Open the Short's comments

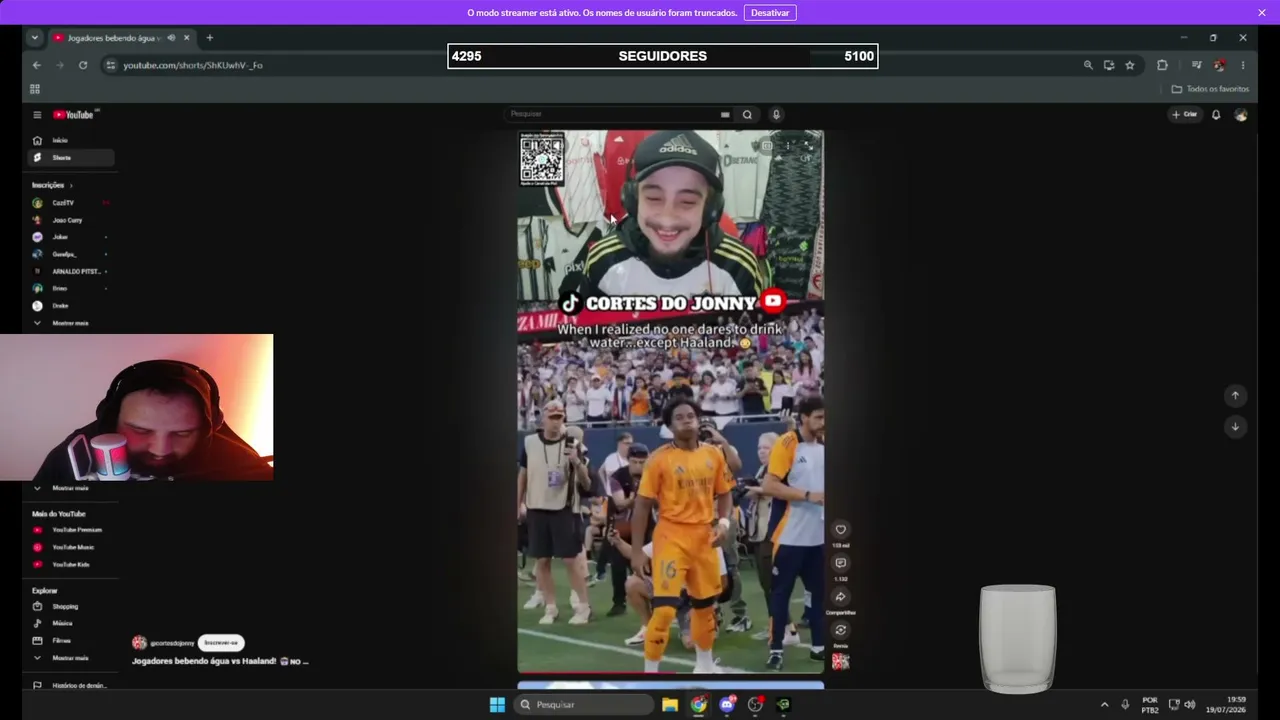(x=840, y=563)
